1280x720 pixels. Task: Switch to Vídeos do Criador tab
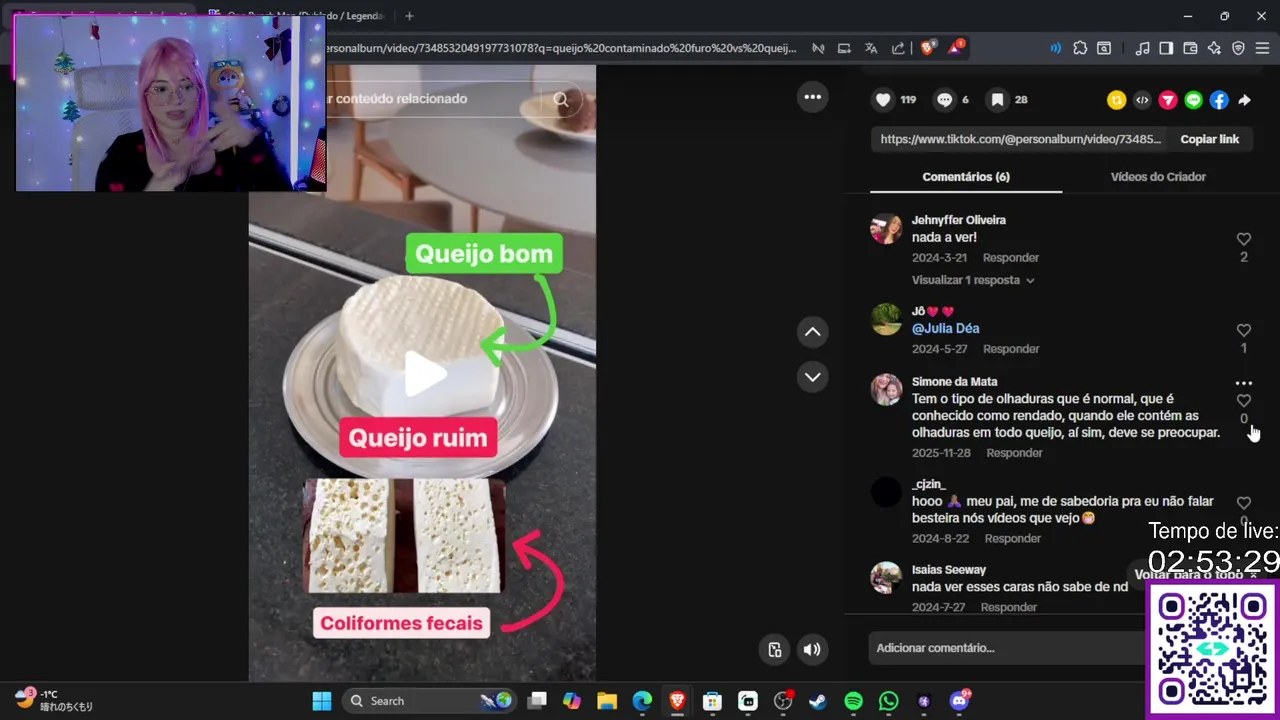coord(1158,177)
